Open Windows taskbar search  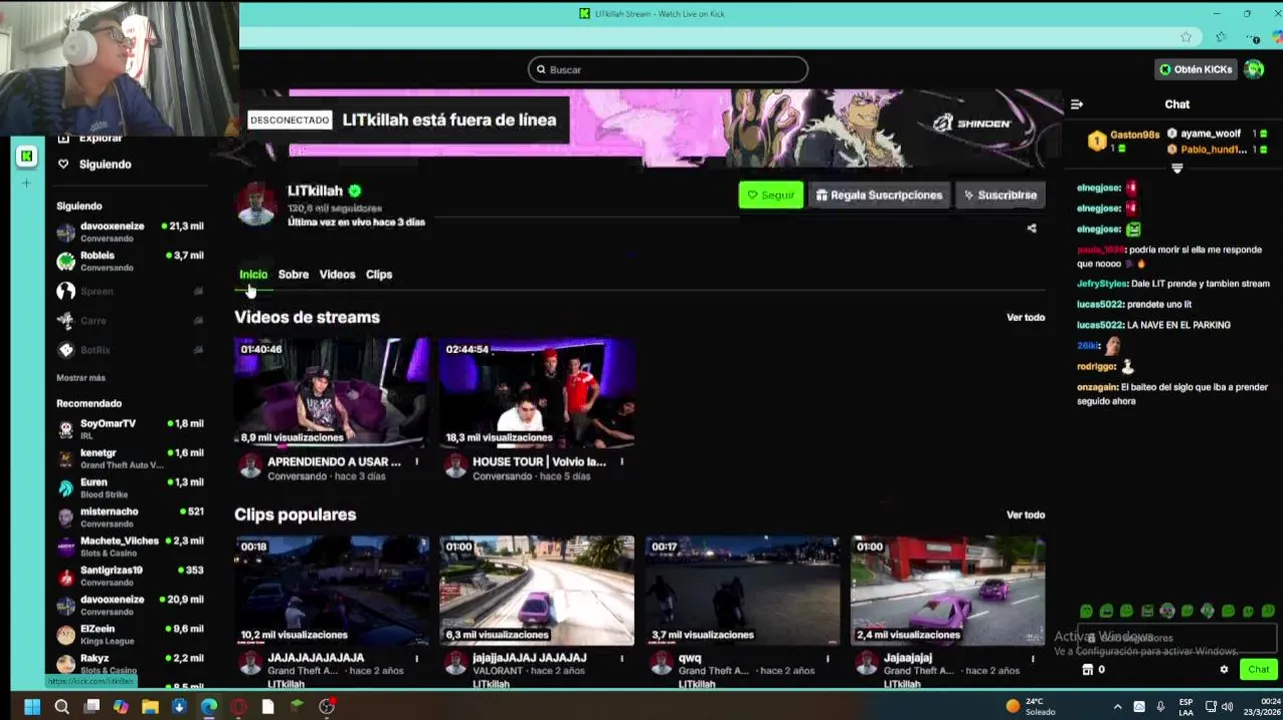tap(62, 707)
